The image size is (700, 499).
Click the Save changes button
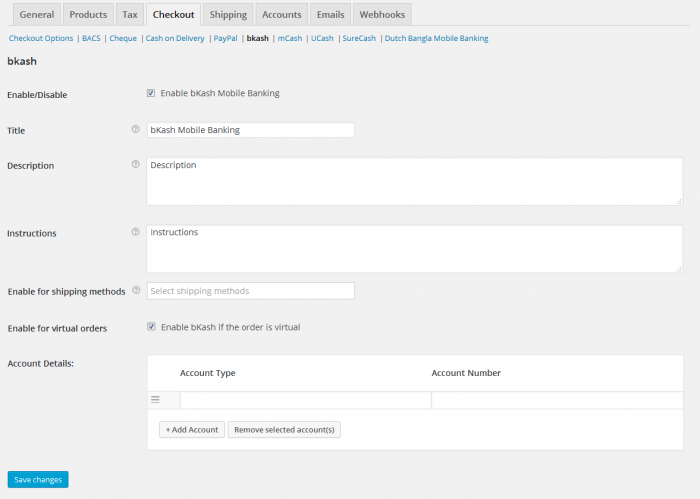click(x=38, y=479)
